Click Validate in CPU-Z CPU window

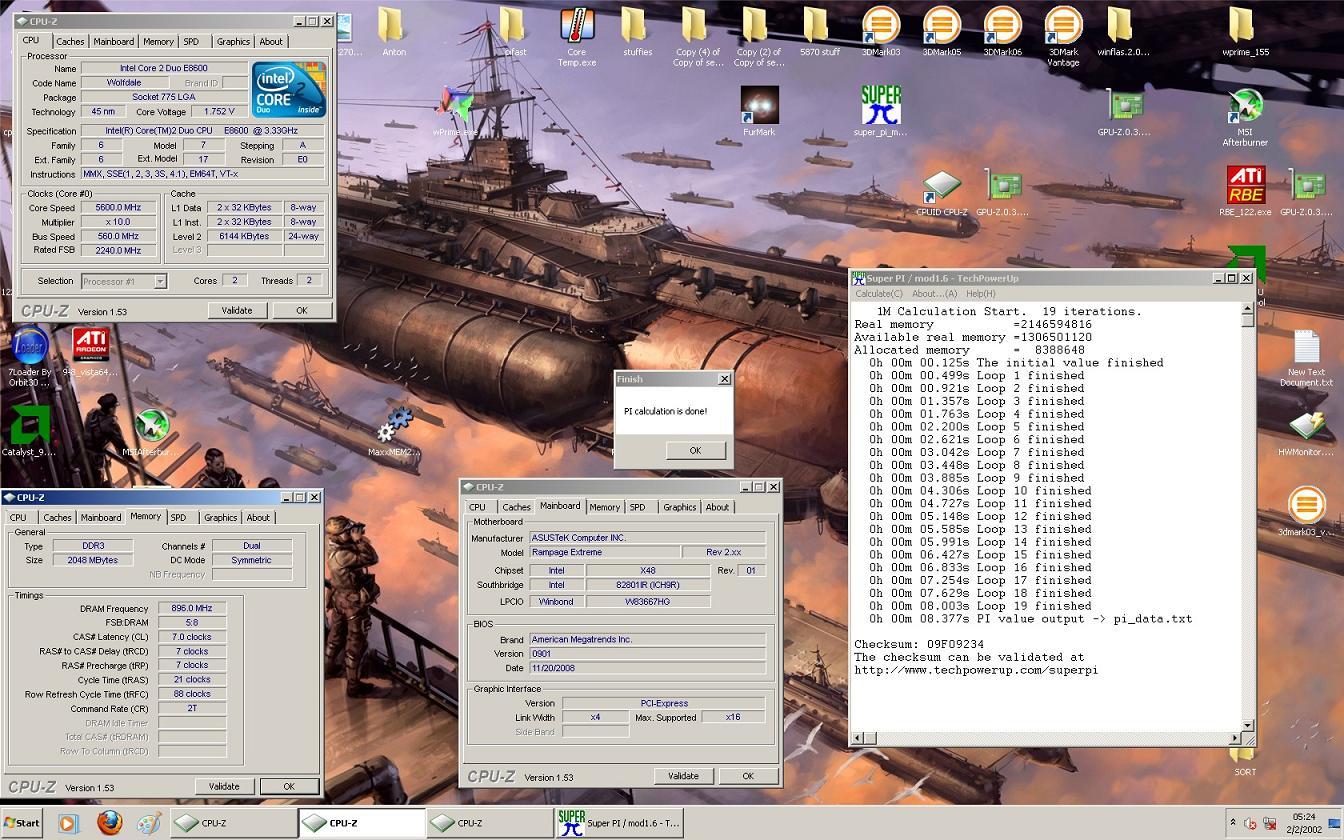(237, 310)
